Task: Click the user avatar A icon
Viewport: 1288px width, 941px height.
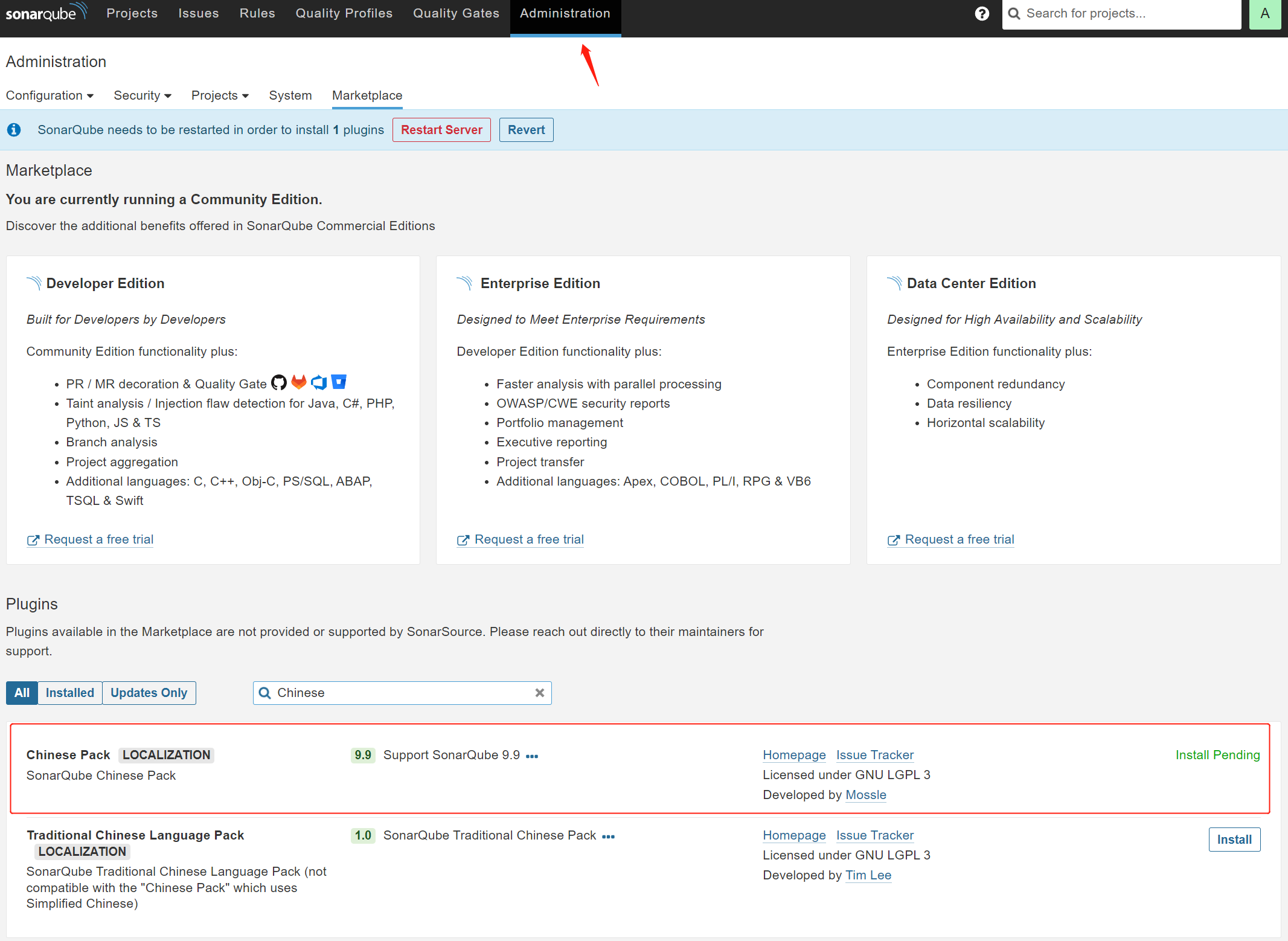Action: click(x=1264, y=13)
